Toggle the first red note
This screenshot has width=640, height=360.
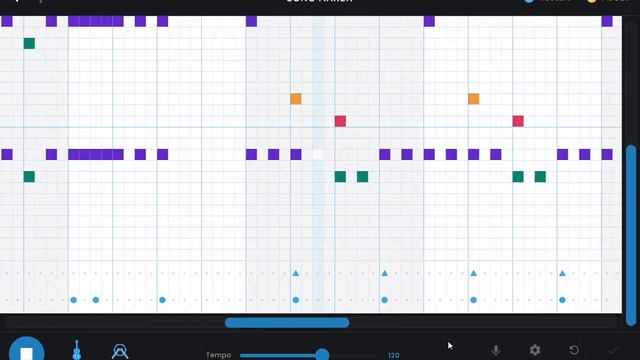[x=340, y=121]
